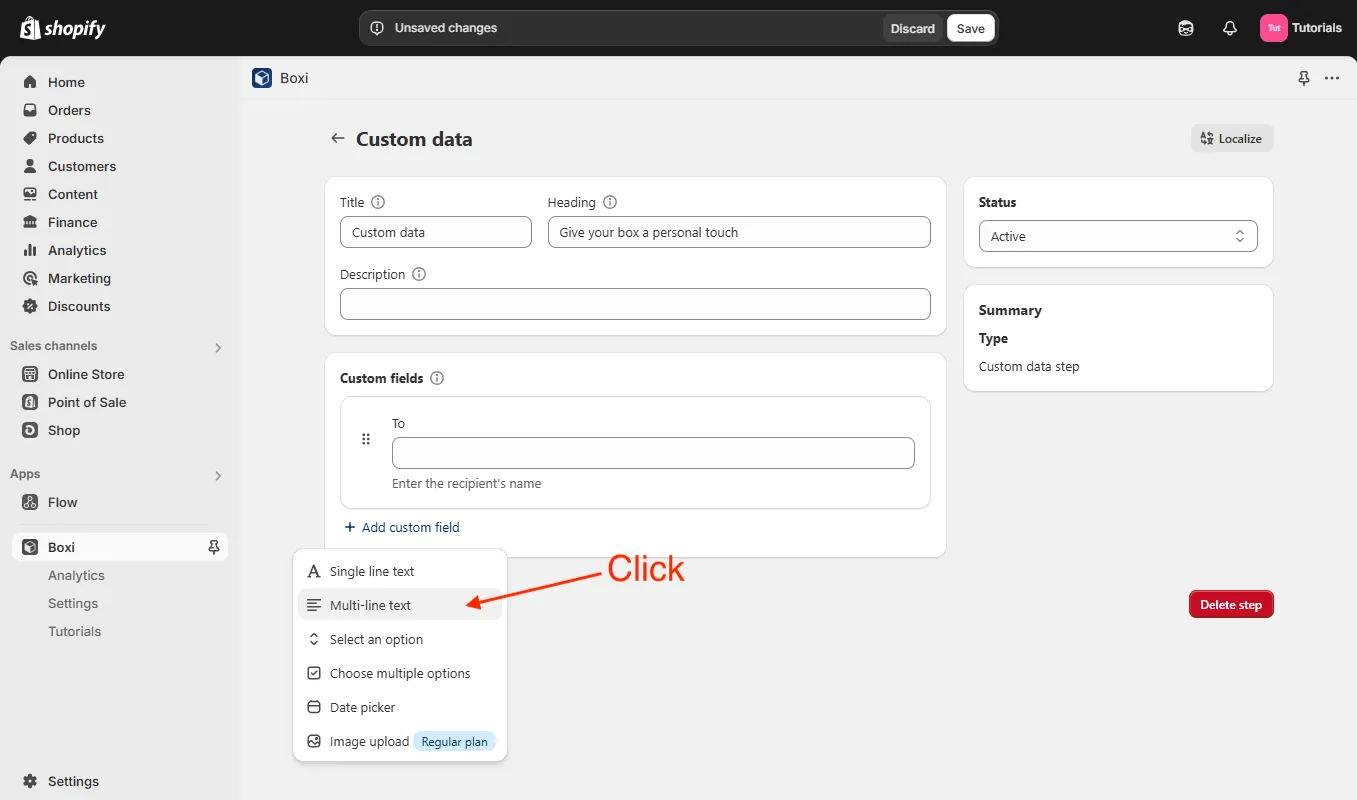1357x800 pixels.
Task: Click into the Description input field
Action: coord(635,304)
